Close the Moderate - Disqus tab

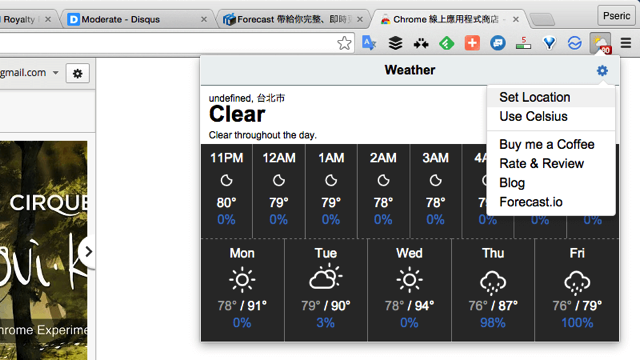[204, 19]
